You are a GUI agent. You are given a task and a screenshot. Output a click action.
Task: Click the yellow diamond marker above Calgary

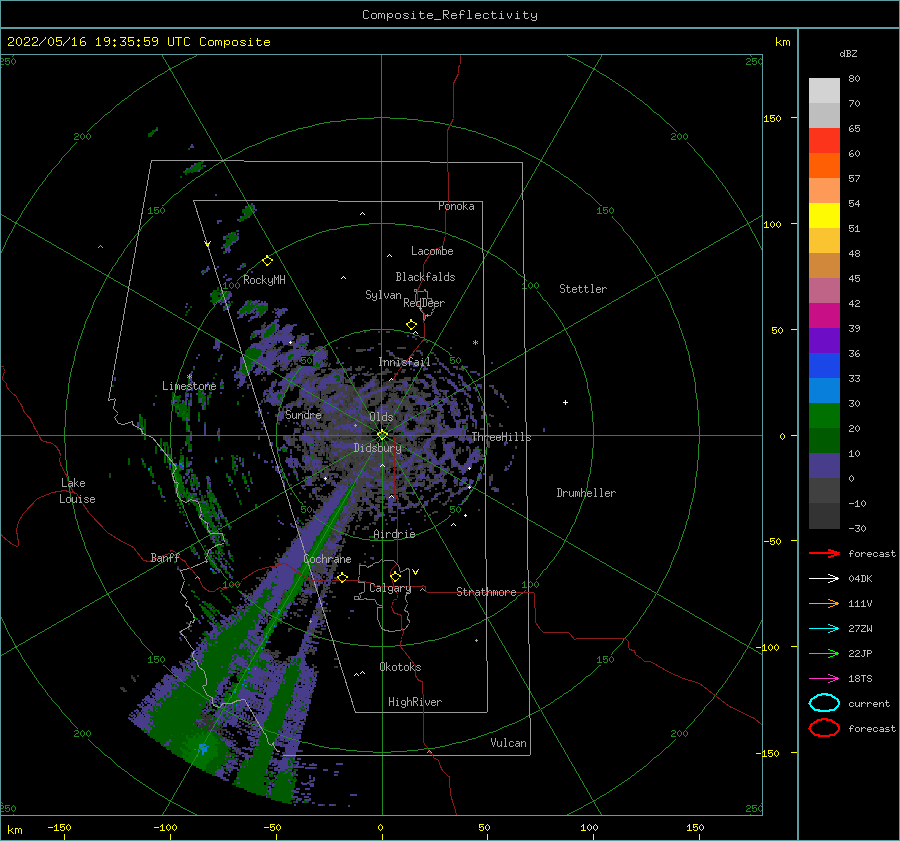(395, 576)
